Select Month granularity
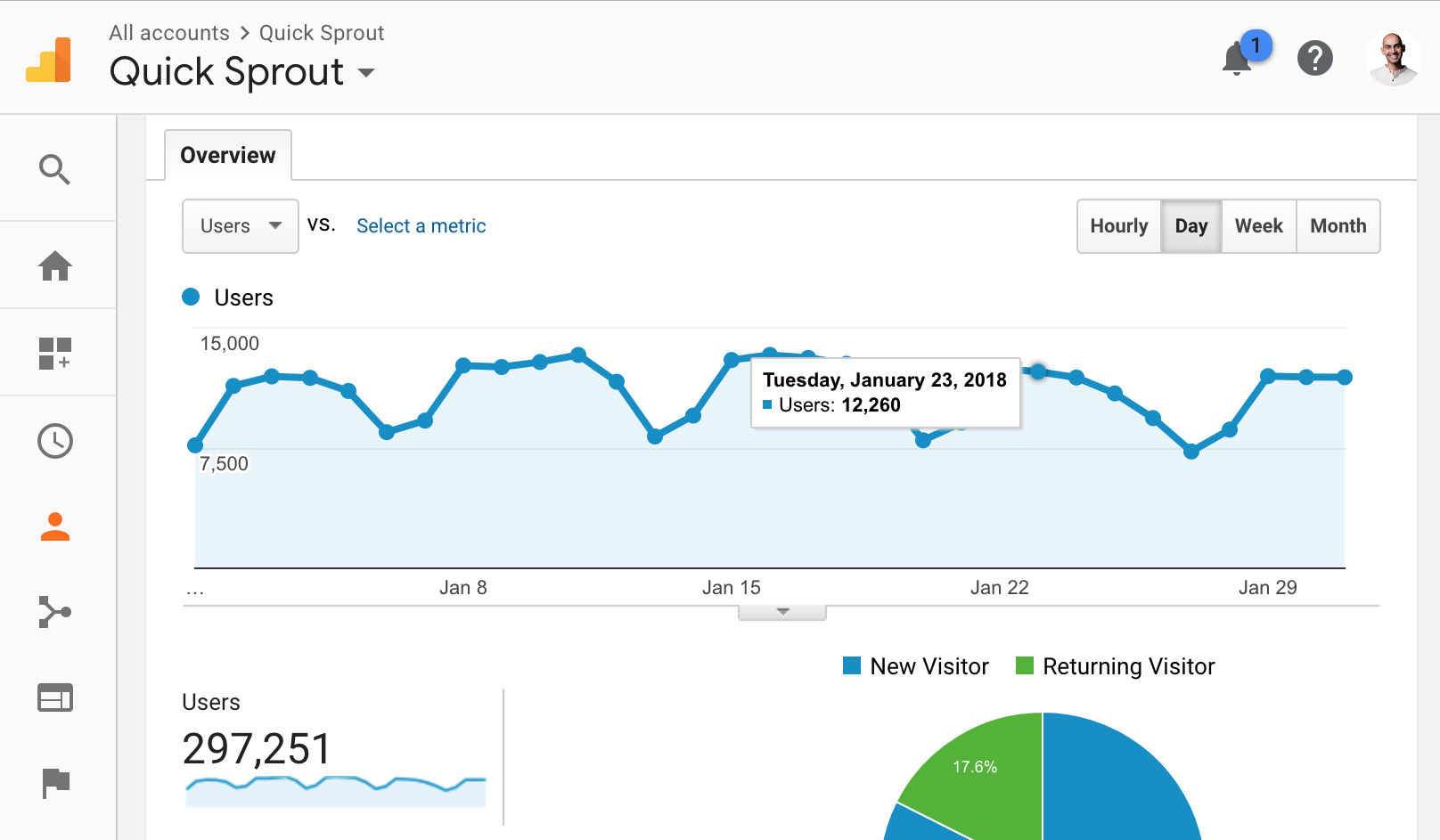This screenshot has height=840, width=1440. 1338,226
